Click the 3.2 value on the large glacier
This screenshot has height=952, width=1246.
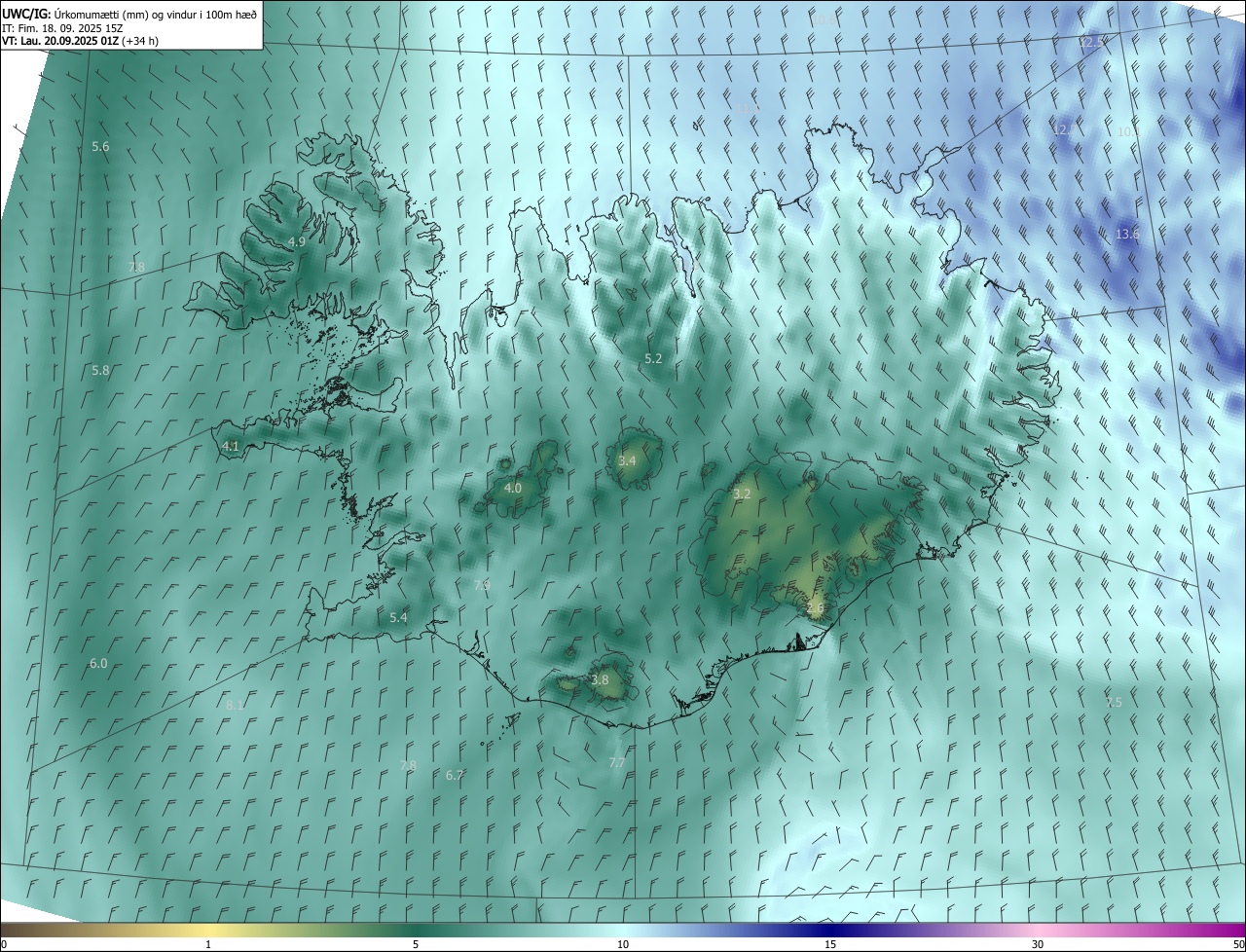tap(742, 494)
